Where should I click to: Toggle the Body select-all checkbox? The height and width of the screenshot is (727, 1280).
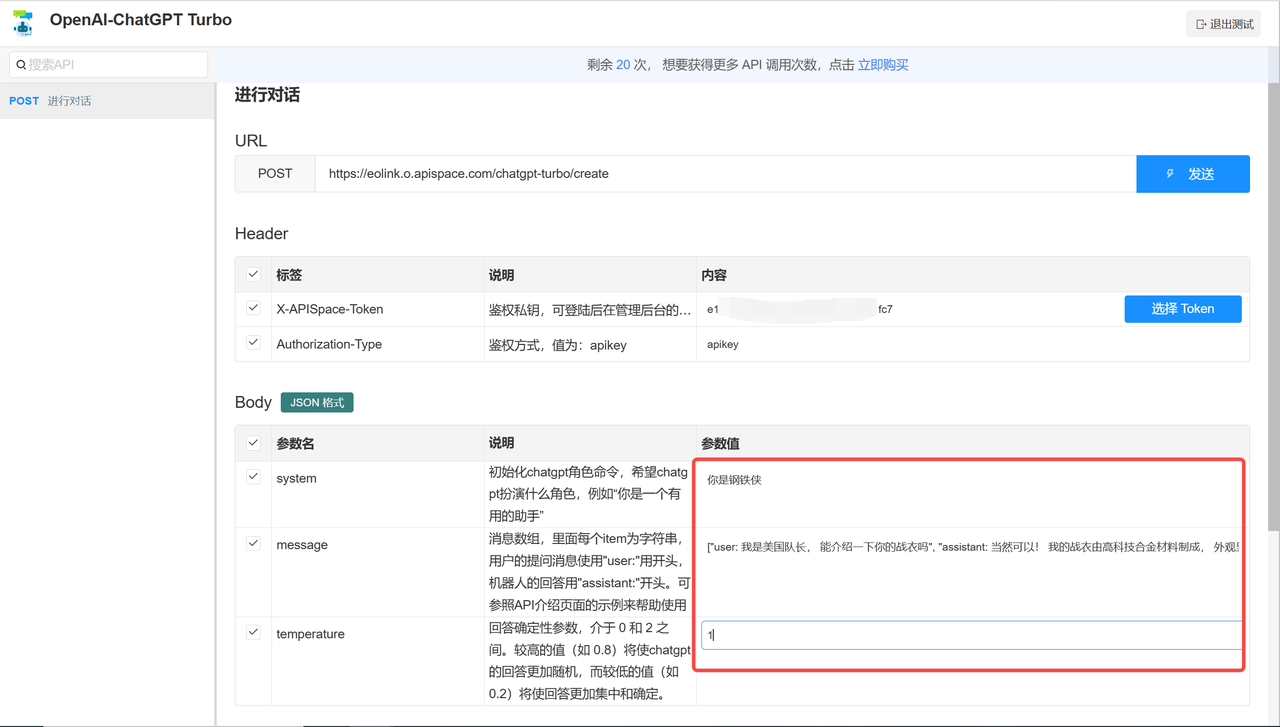pyautogui.click(x=253, y=443)
